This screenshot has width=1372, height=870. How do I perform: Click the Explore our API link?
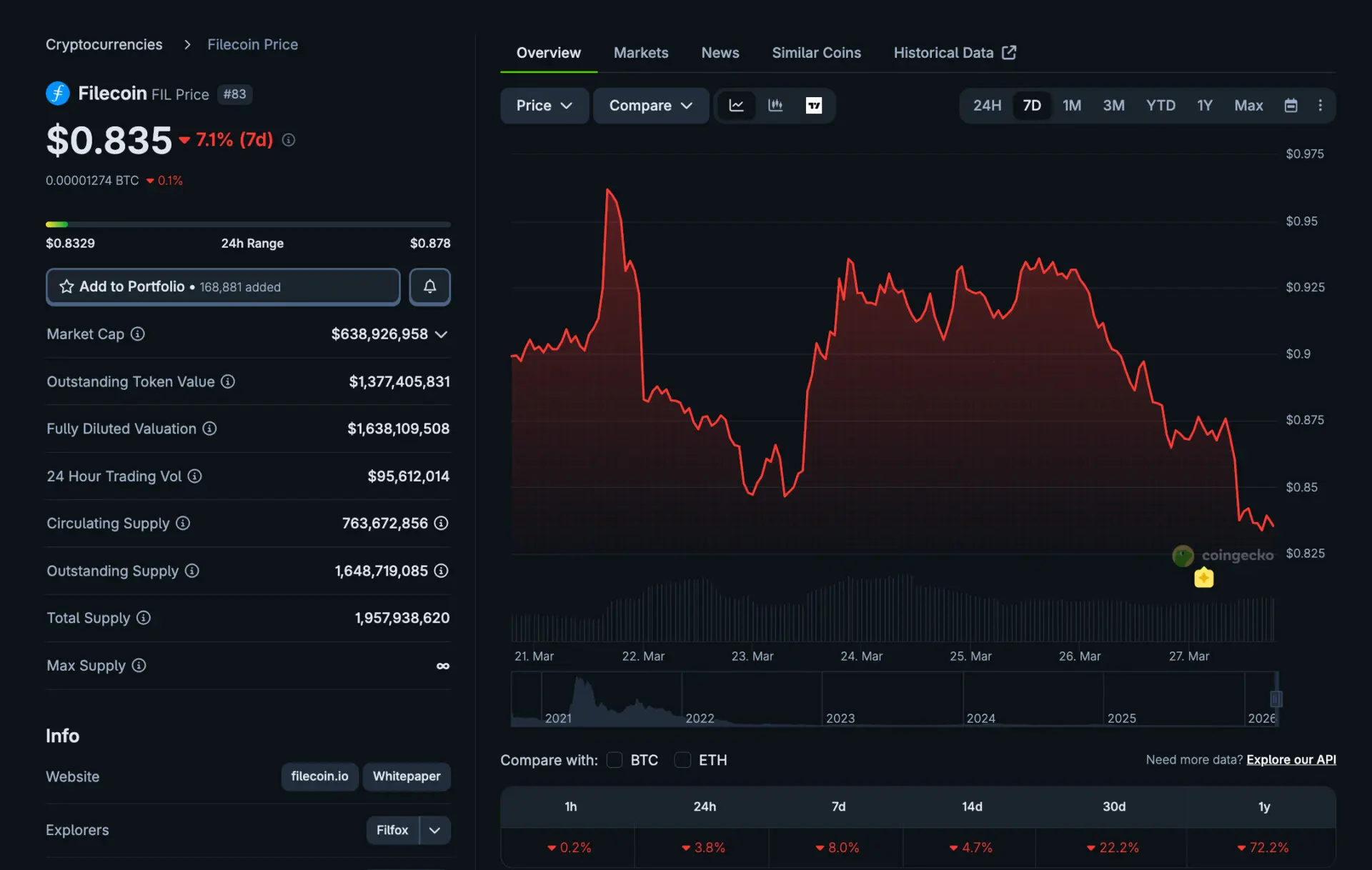(x=1291, y=760)
